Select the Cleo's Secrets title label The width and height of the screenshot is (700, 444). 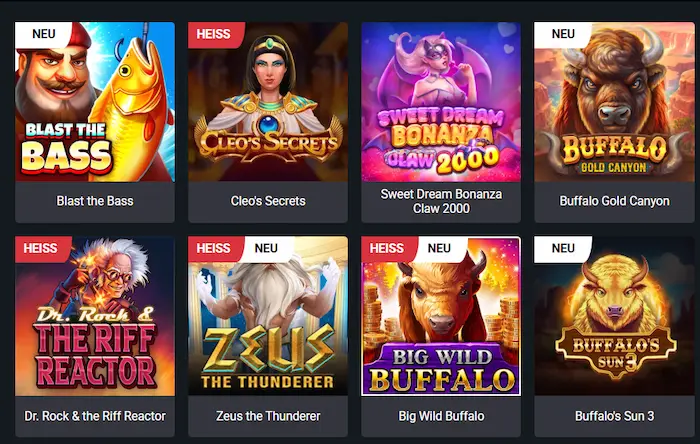coord(268,201)
